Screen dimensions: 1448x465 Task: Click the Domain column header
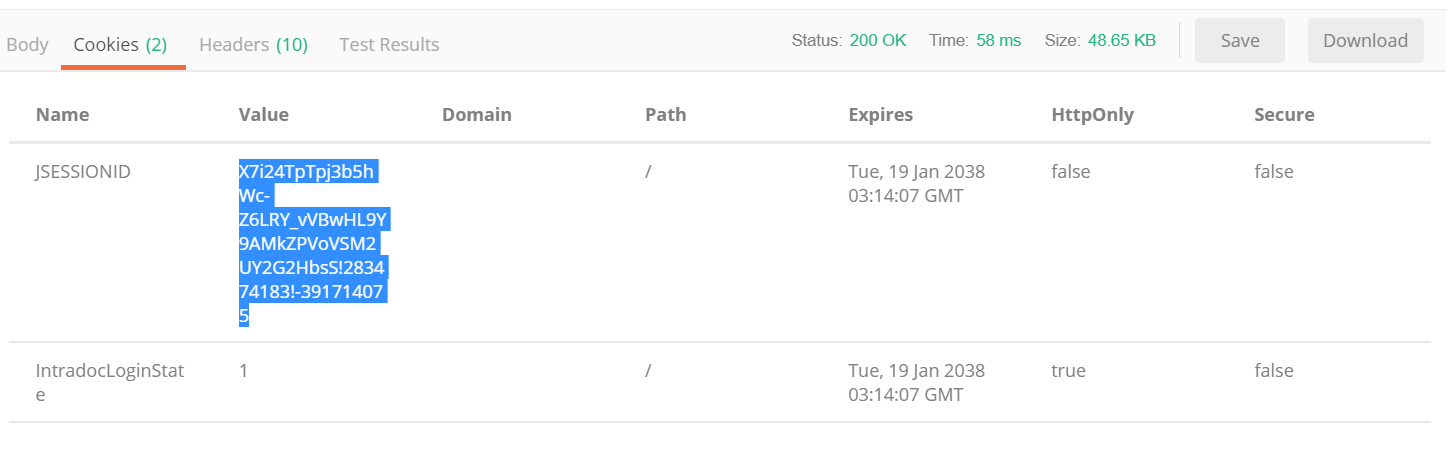pyautogui.click(x=477, y=115)
